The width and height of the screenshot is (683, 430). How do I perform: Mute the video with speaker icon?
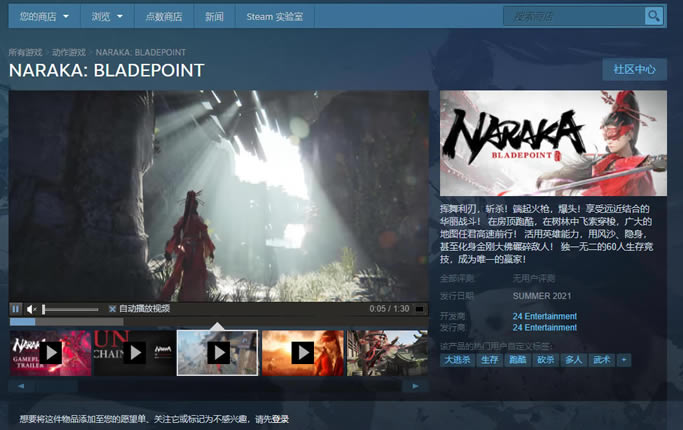[31, 309]
